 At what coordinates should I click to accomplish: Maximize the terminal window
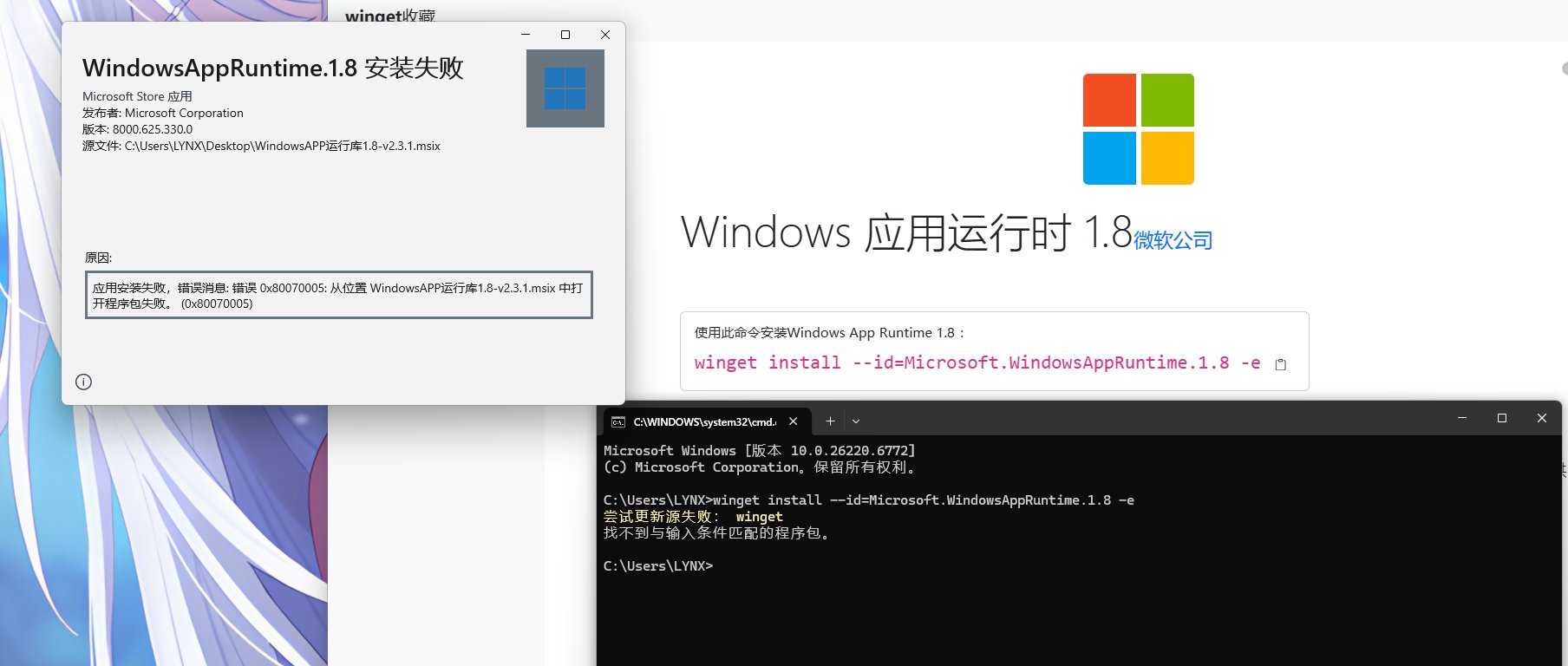1502,418
